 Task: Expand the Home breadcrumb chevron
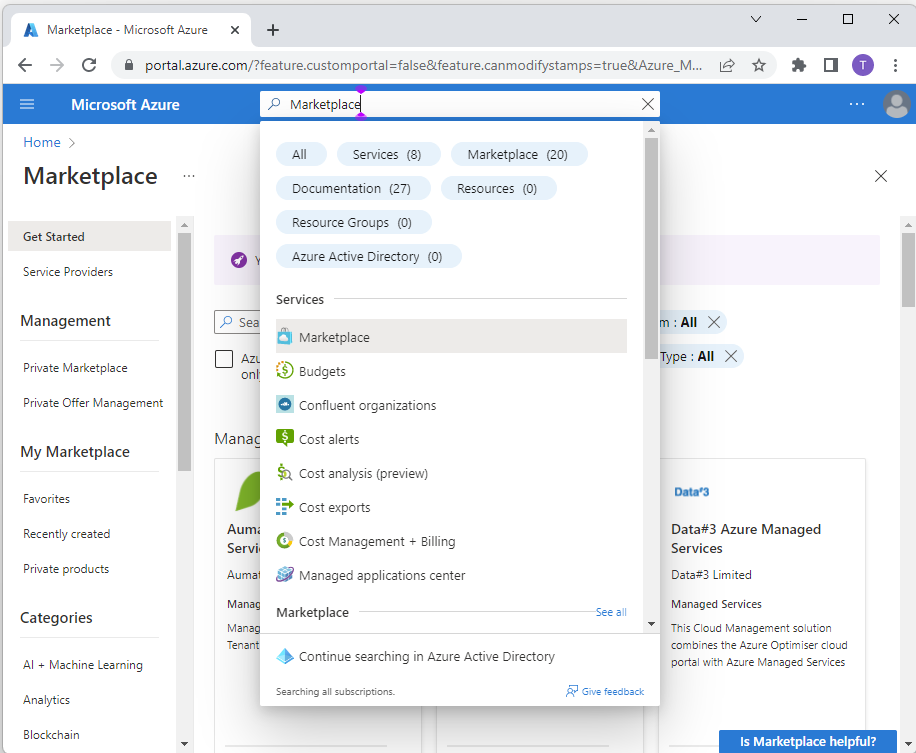(x=72, y=143)
